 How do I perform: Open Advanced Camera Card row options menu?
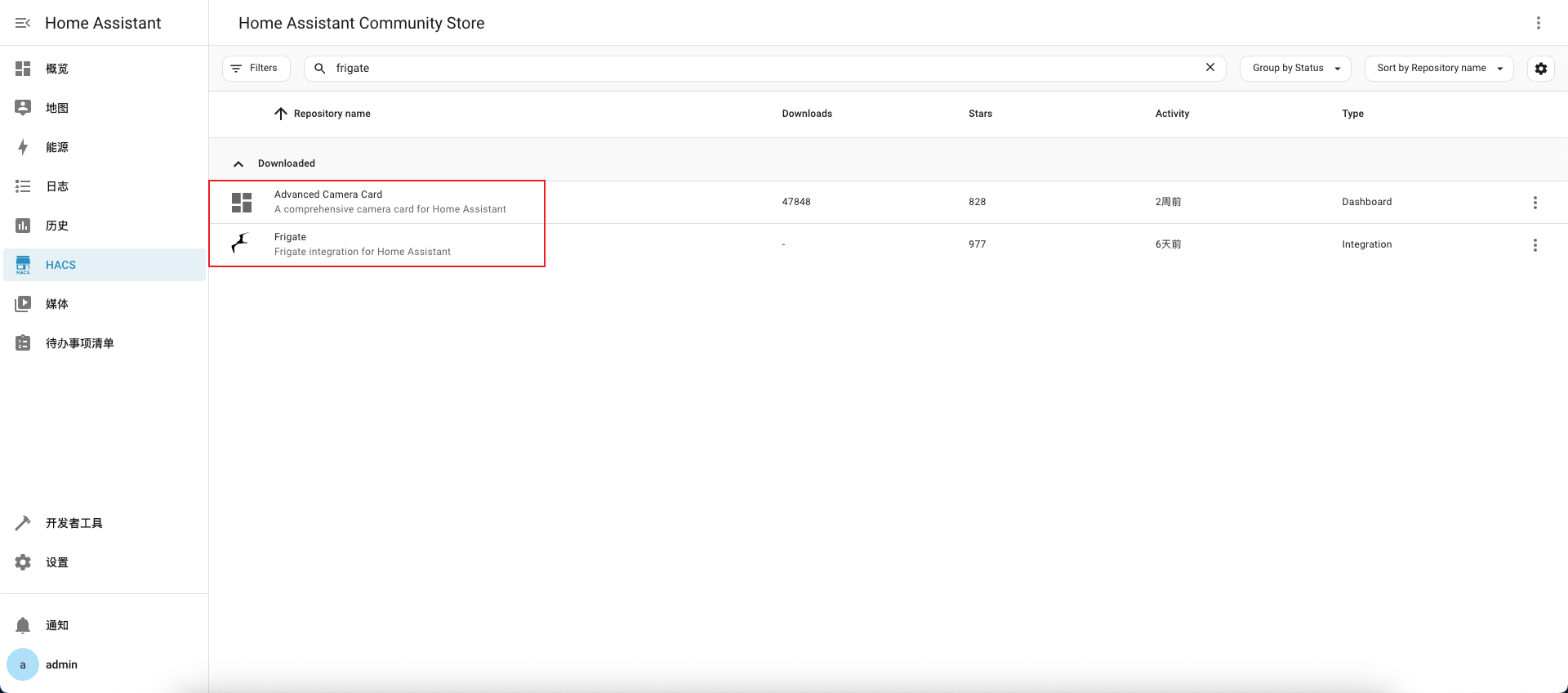tap(1535, 203)
